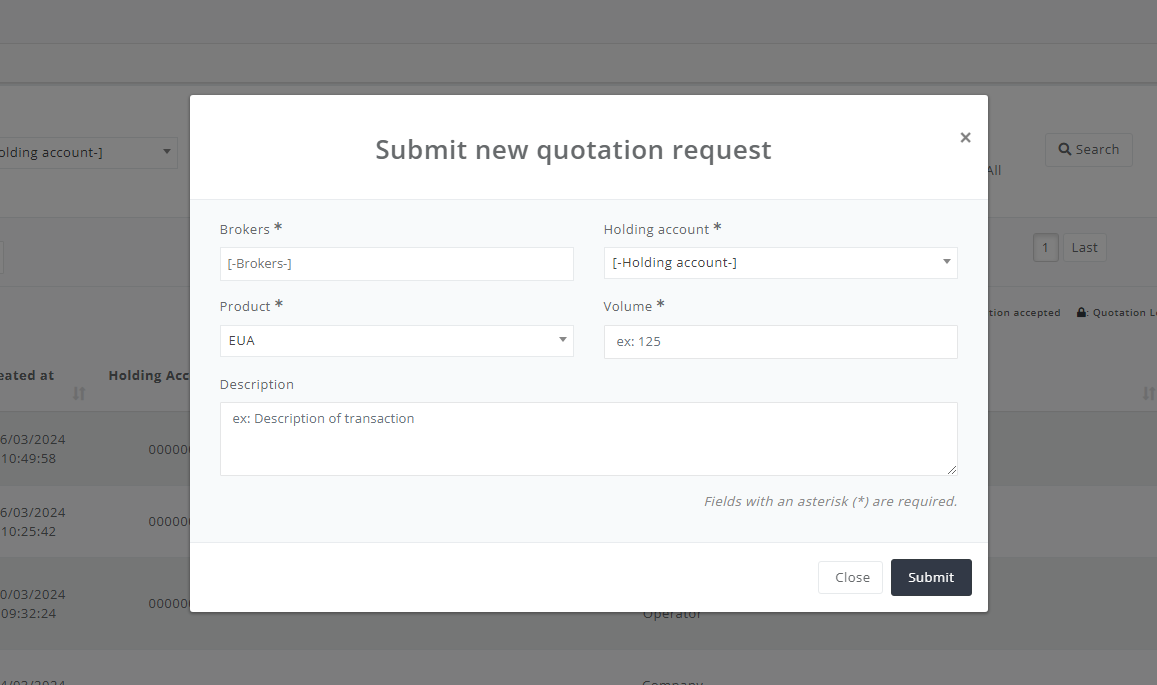
Task: Sort by the Created at column arrows
Action: [79, 393]
